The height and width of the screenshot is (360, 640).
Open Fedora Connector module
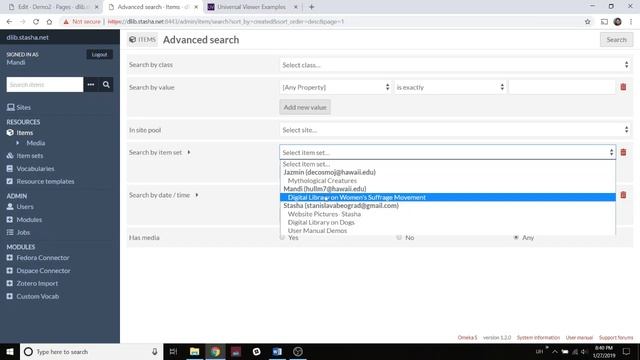pos(38,258)
